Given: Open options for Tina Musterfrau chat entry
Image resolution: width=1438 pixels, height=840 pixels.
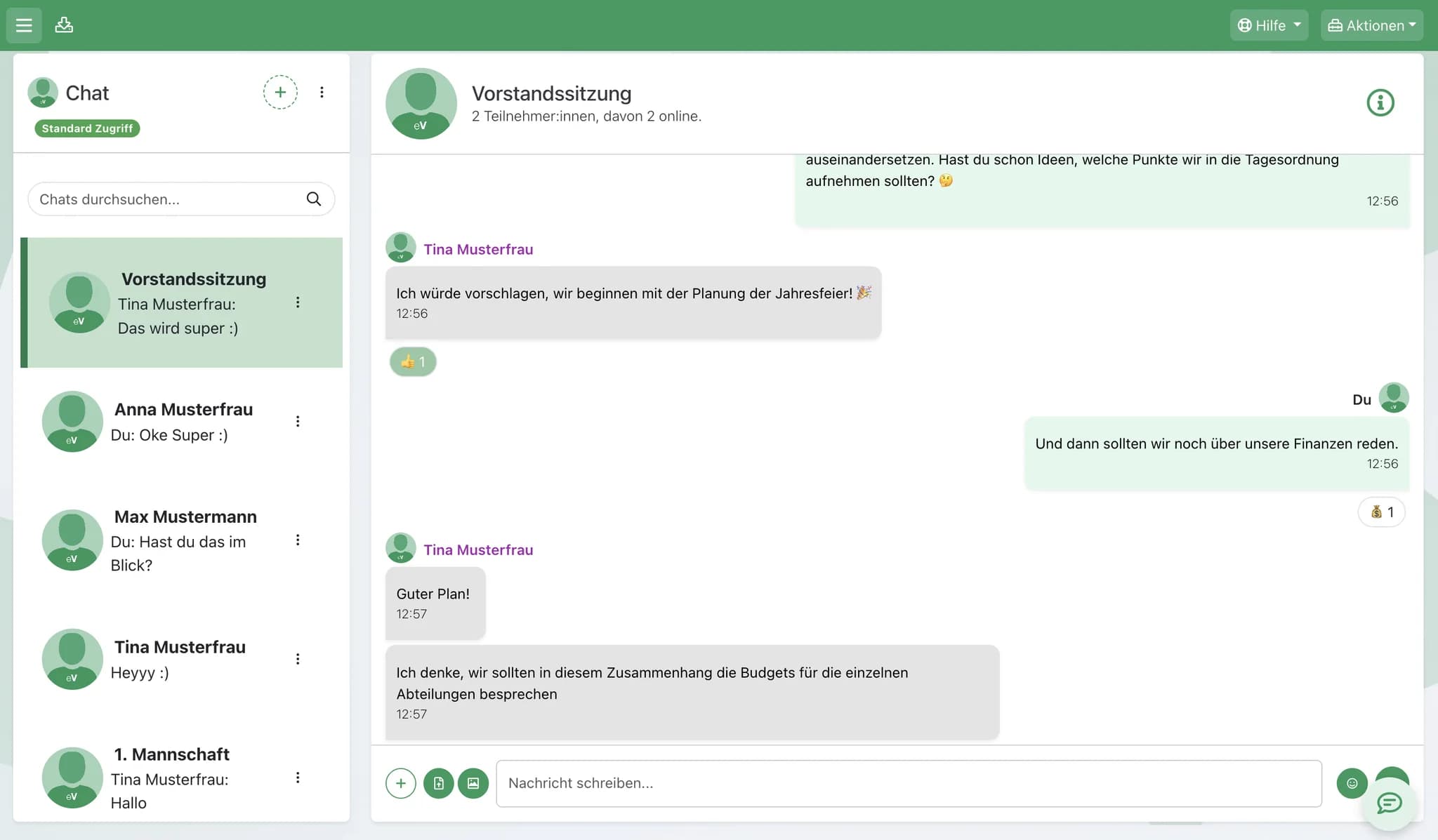Looking at the screenshot, I should pyautogui.click(x=298, y=659).
